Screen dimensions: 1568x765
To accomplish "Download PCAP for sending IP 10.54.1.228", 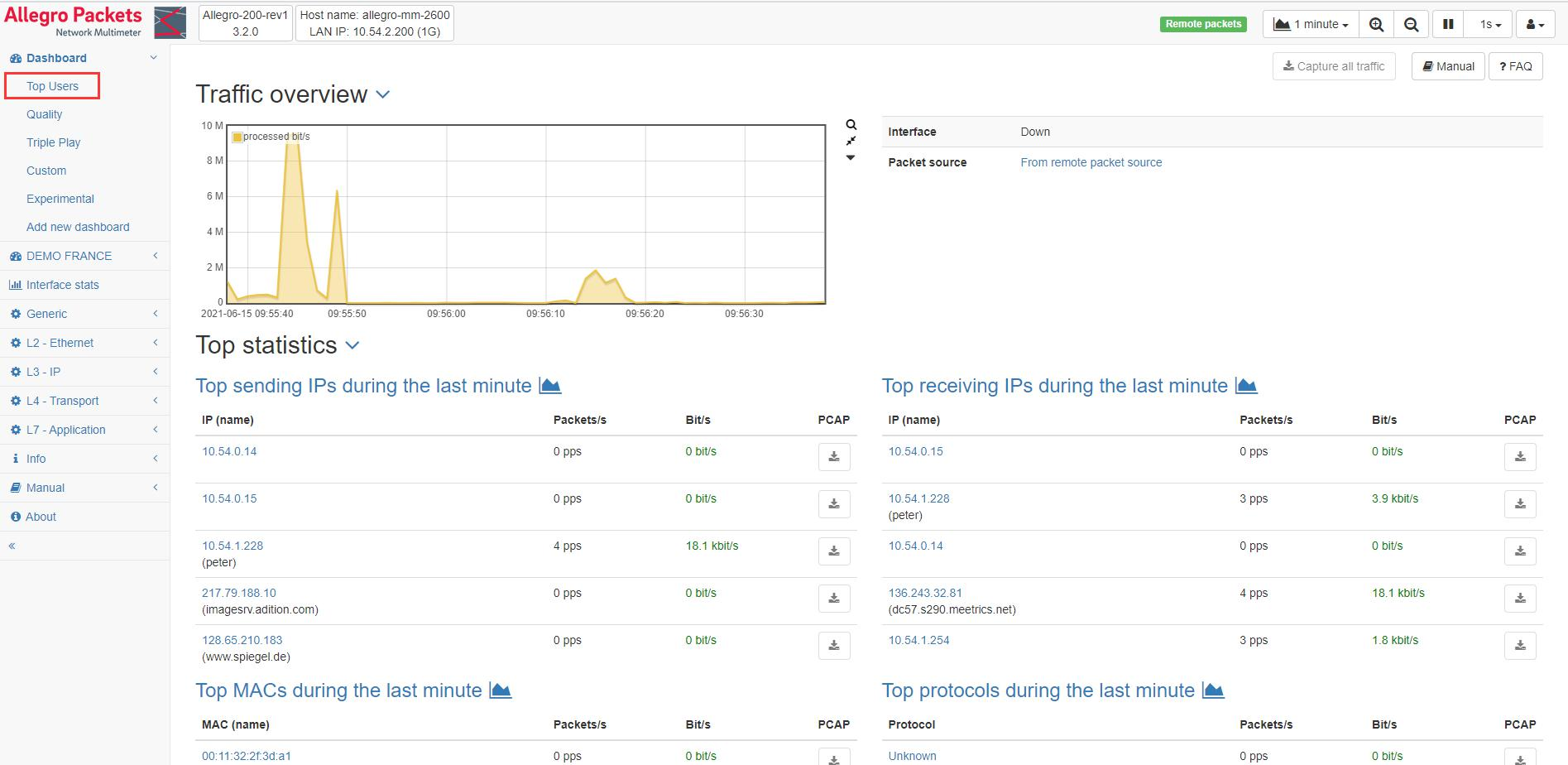I will tap(834, 551).
